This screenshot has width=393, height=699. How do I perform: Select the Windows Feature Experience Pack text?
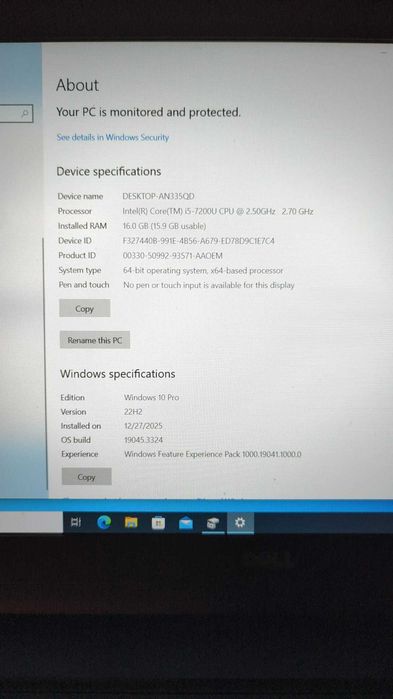tap(213, 454)
